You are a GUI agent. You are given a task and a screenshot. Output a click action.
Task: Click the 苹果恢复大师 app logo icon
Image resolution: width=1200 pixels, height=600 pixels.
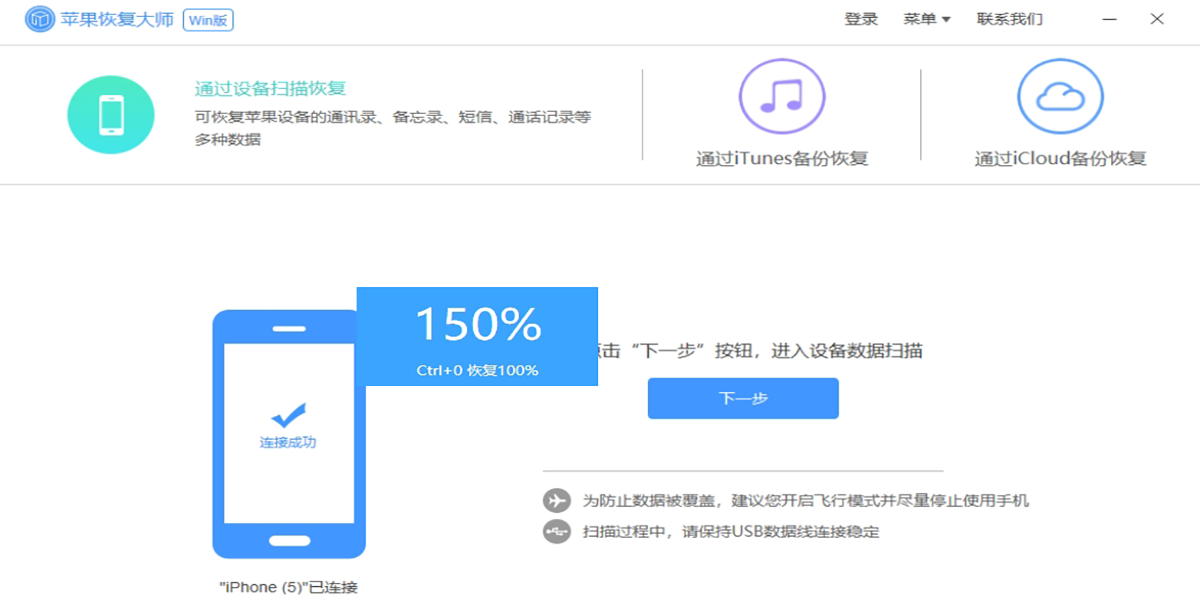39,20
